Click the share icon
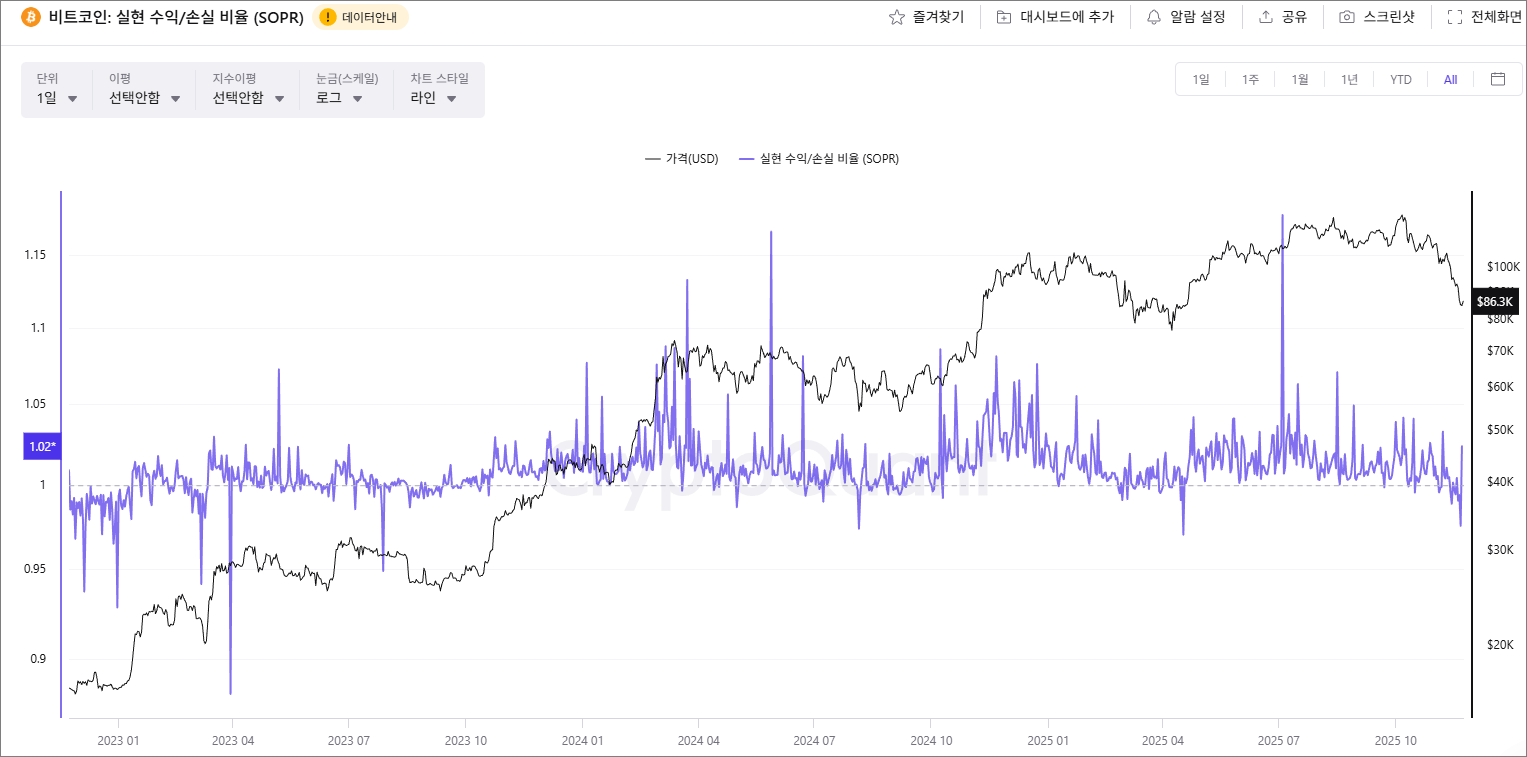Image resolution: width=1527 pixels, height=757 pixels. [x=1268, y=16]
